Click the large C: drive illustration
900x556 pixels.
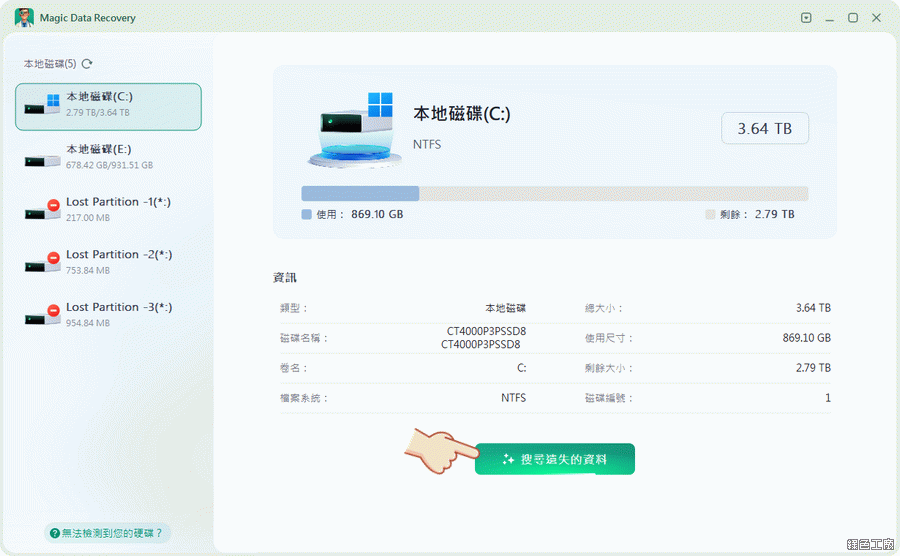[x=355, y=128]
